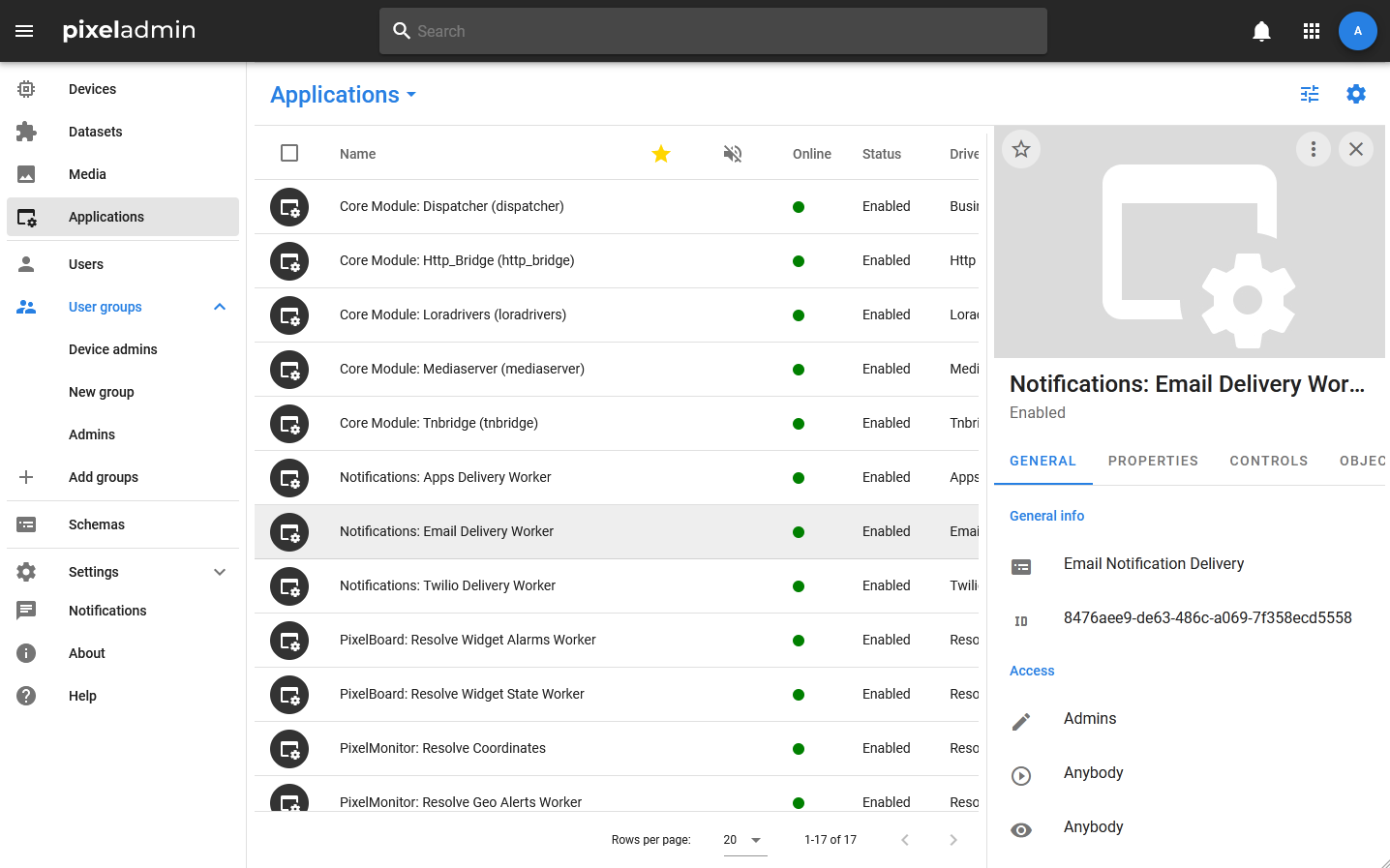Switch to the Properties tab

[x=1153, y=461]
